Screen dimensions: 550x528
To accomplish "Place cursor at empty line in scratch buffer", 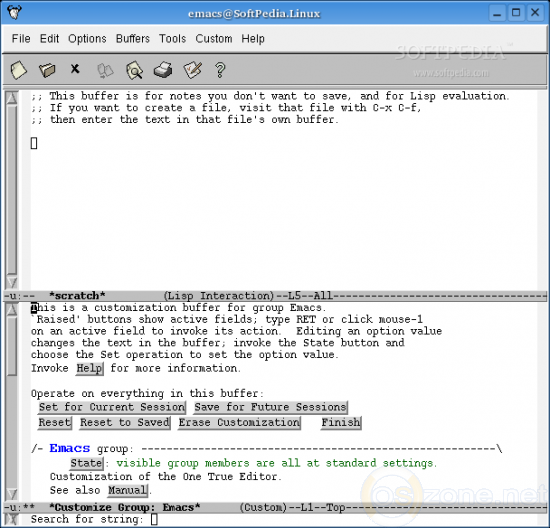I will tap(34, 143).
